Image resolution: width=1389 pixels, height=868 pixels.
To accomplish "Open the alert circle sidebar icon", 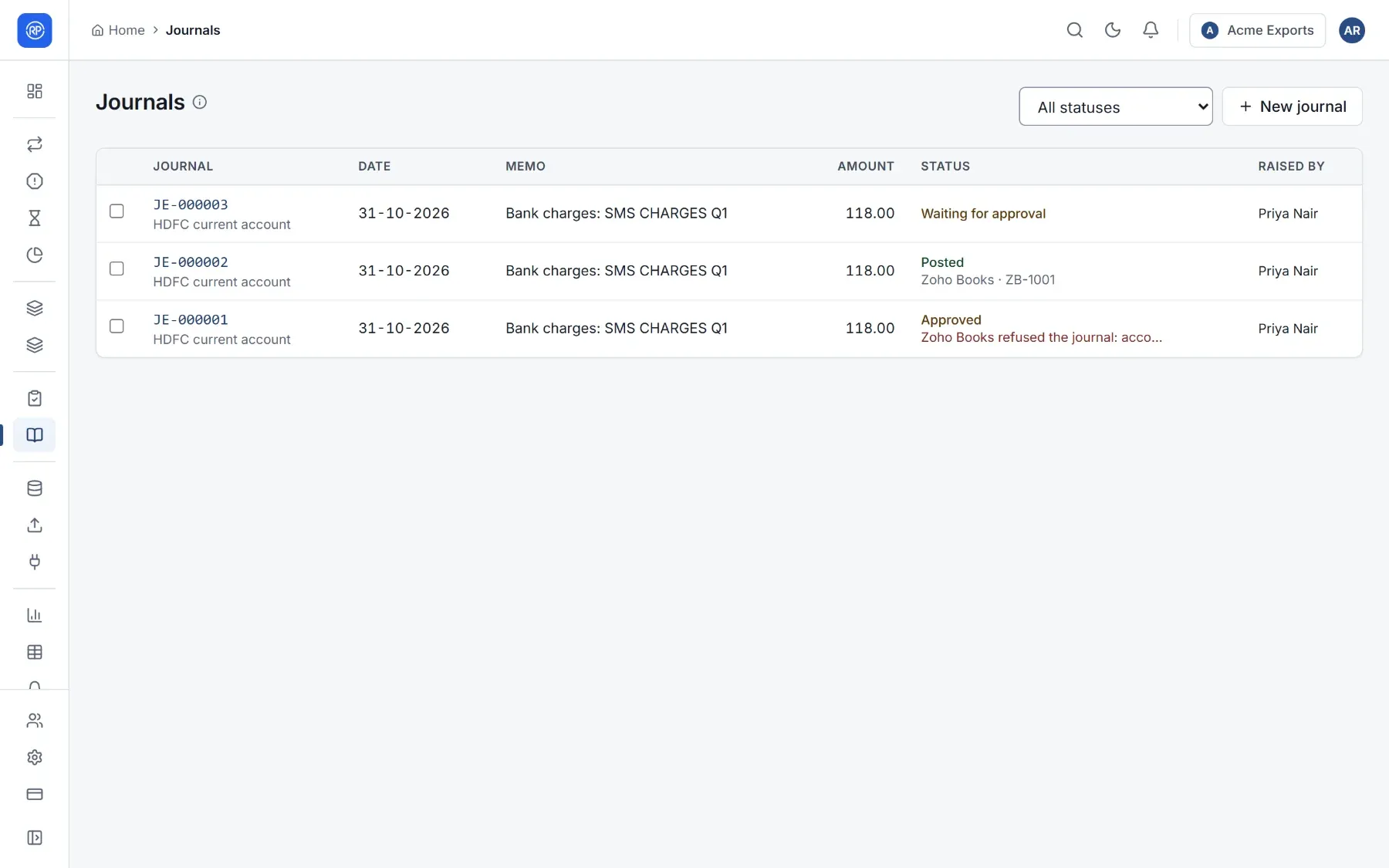I will click(35, 181).
